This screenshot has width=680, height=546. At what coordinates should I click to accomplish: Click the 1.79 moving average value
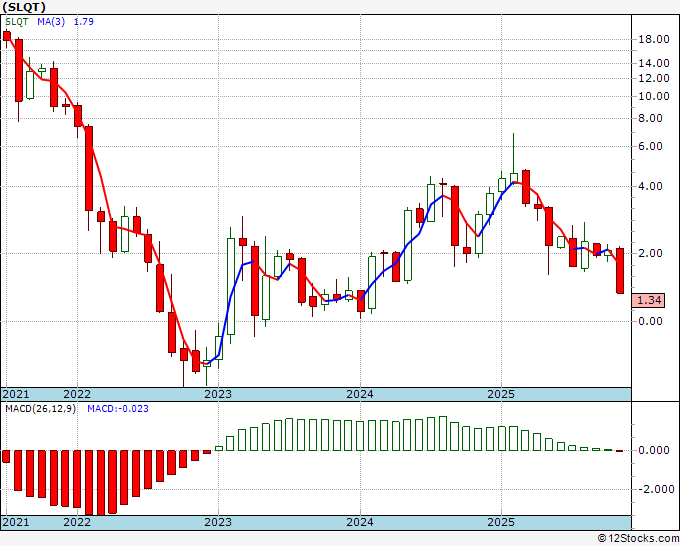click(x=83, y=22)
